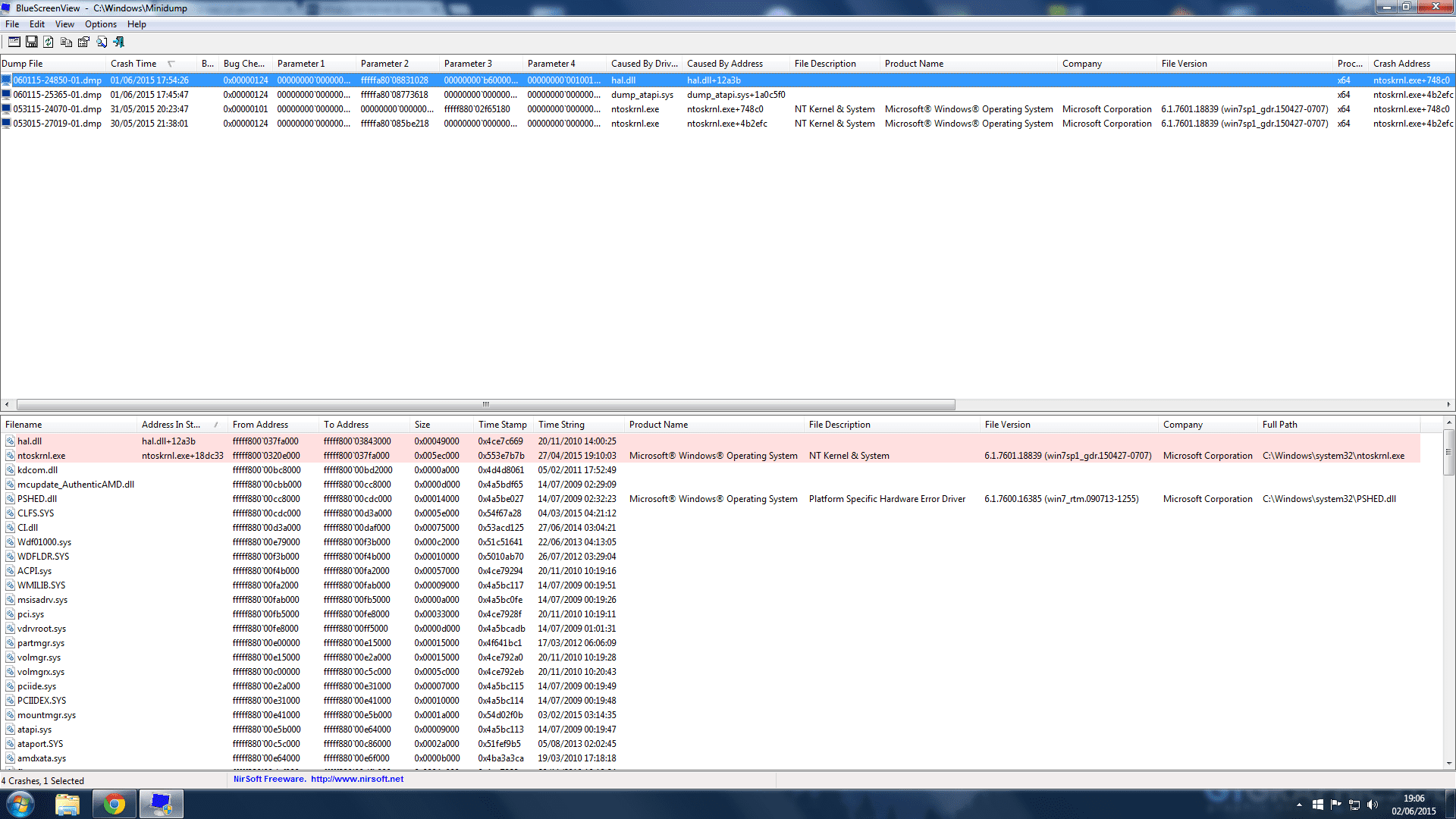Open network tray icon
The width and height of the screenshot is (1456, 819).
tap(1354, 805)
